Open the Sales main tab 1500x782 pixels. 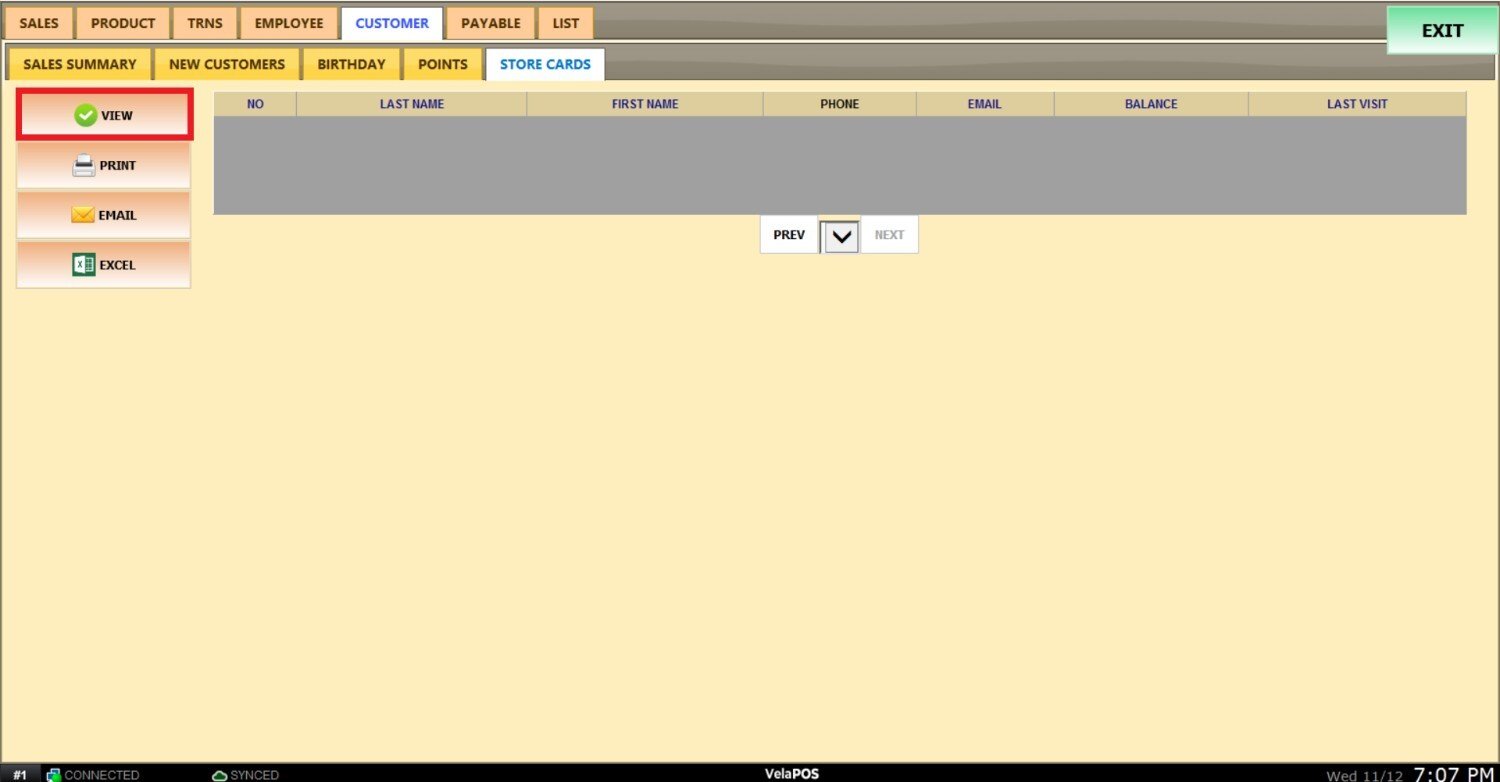pos(39,23)
